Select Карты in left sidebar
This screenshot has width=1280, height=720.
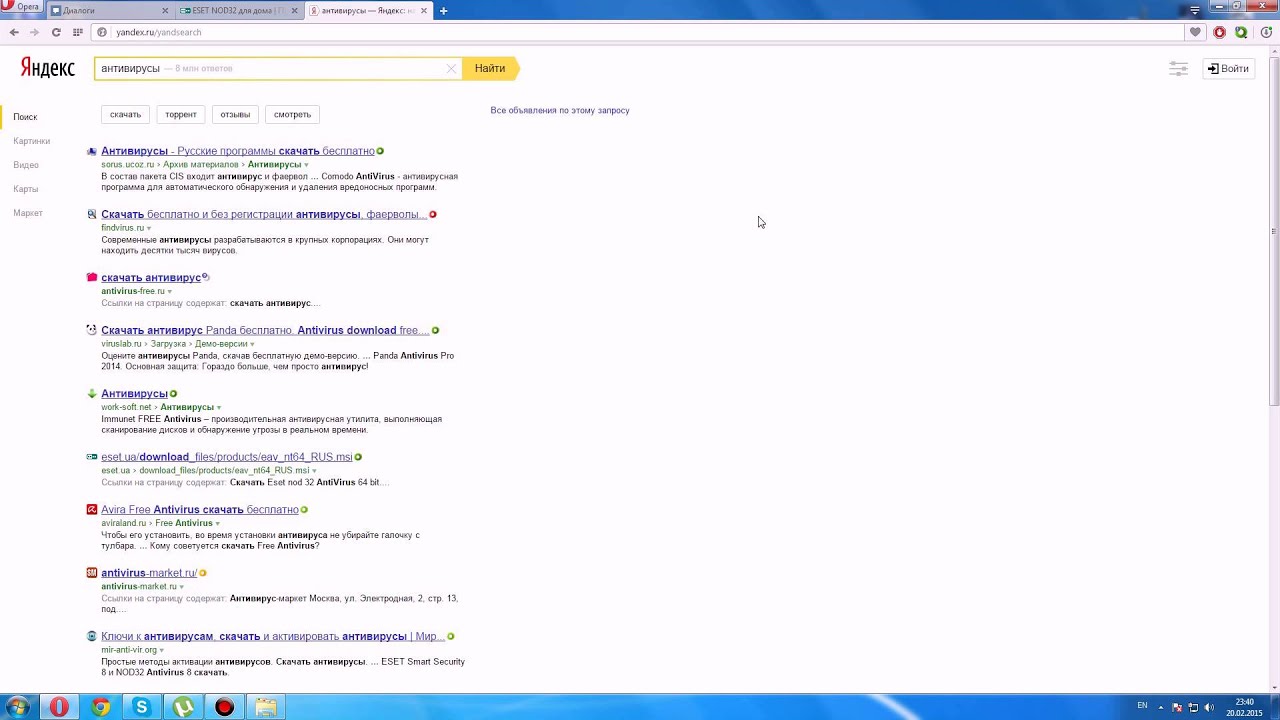click(x=26, y=189)
